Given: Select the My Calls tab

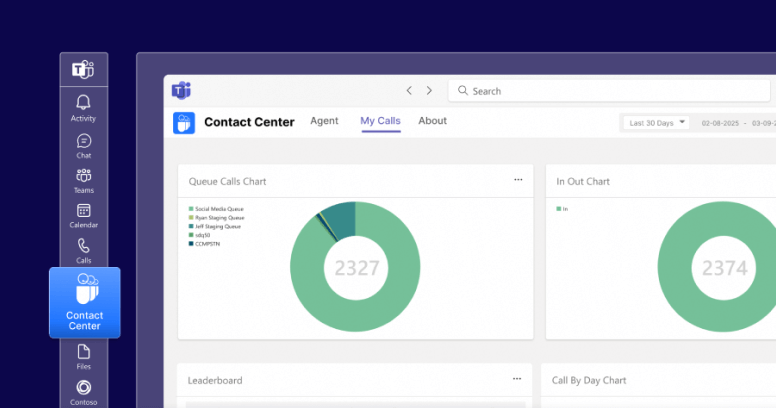Looking at the screenshot, I should pyautogui.click(x=380, y=121).
